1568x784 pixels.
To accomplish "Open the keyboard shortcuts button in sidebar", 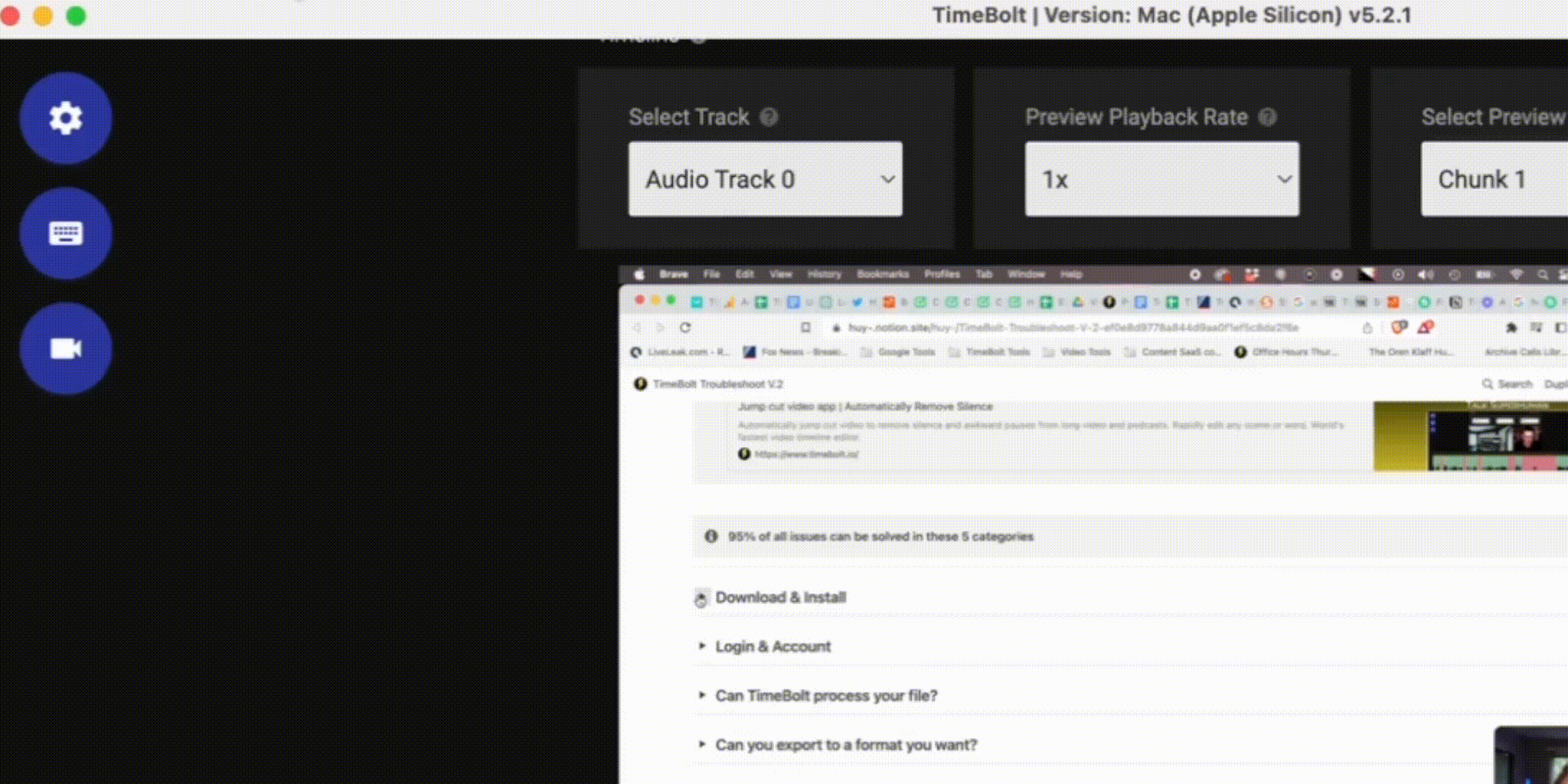I will pyautogui.click(x=66, y=233).
